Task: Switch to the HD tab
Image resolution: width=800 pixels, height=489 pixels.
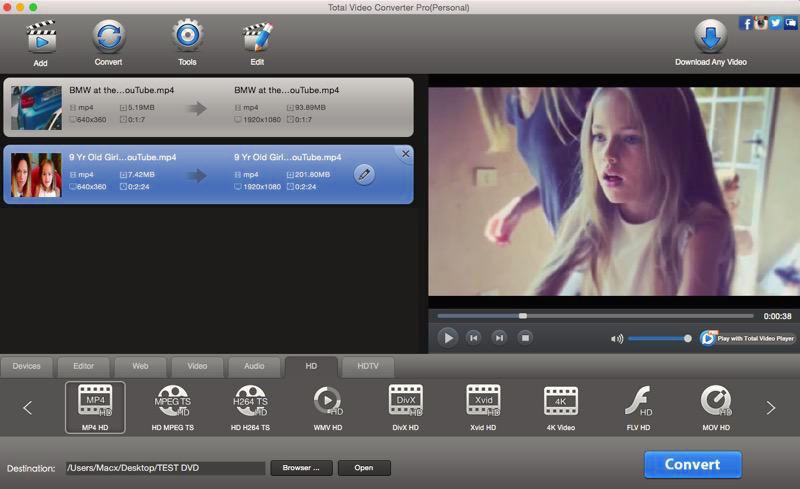Action: 311,366
